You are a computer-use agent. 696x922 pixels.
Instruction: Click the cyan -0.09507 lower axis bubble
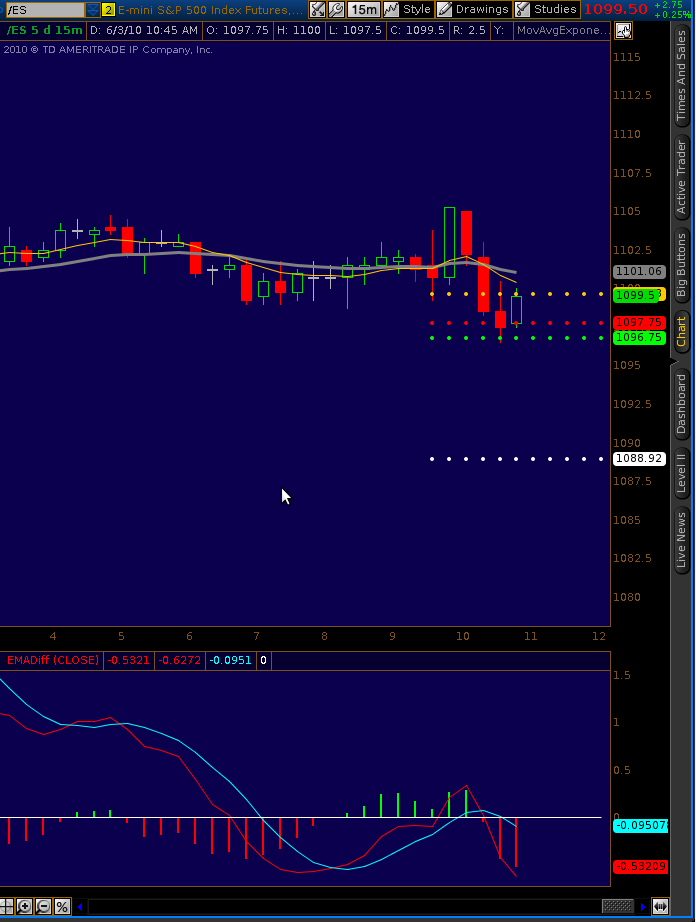[x=640, y=825]
